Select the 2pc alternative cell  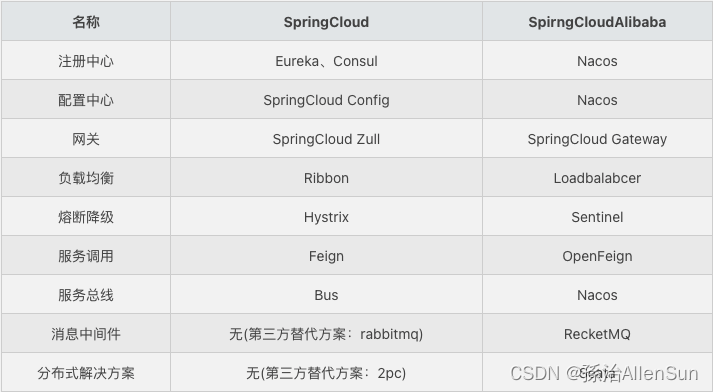point(326,373)
